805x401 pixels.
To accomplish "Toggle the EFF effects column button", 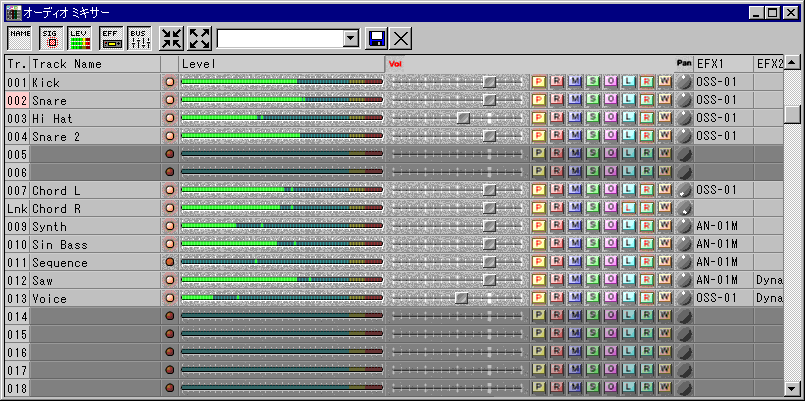I will click(111, 38).
